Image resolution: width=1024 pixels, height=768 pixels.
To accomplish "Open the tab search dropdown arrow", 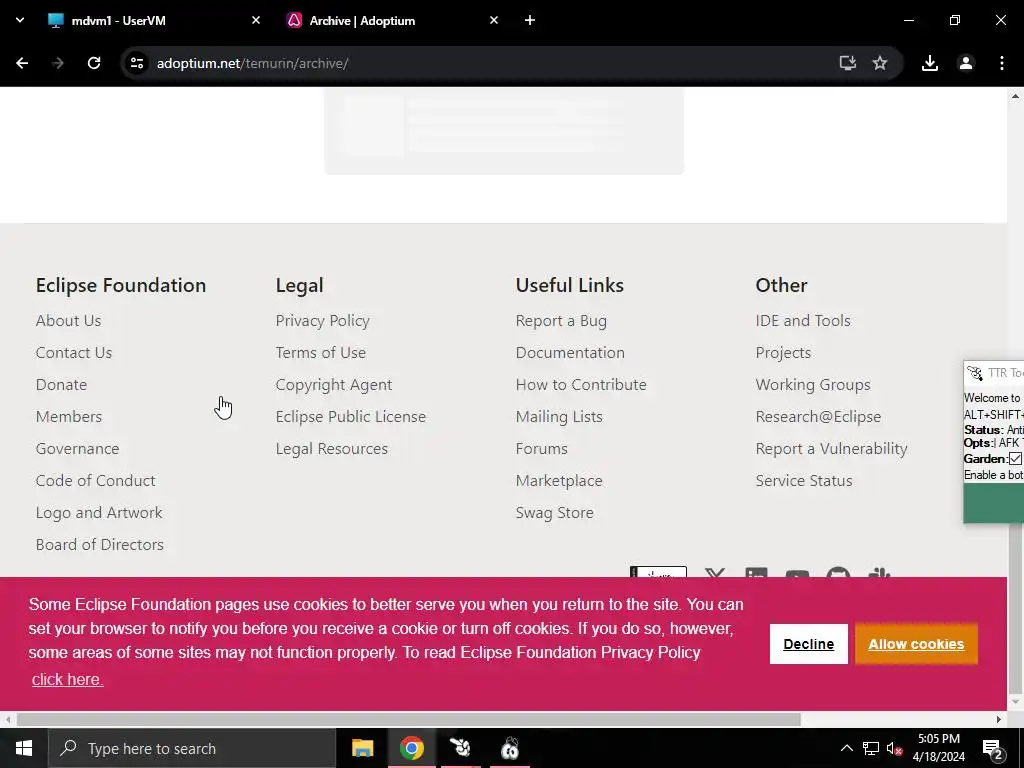I will (20, 20).
